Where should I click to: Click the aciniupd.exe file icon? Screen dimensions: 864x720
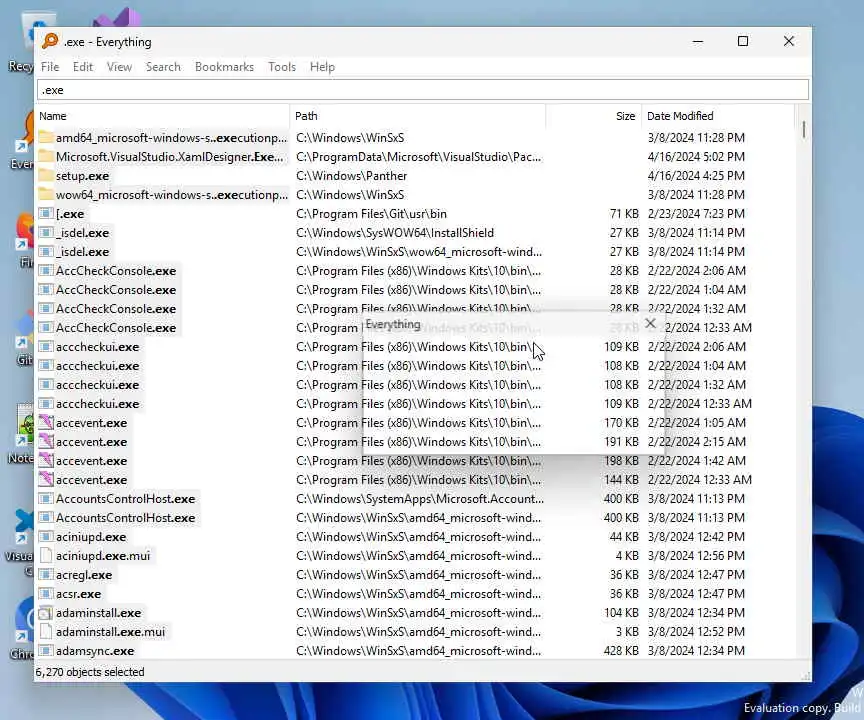(46, 537)
